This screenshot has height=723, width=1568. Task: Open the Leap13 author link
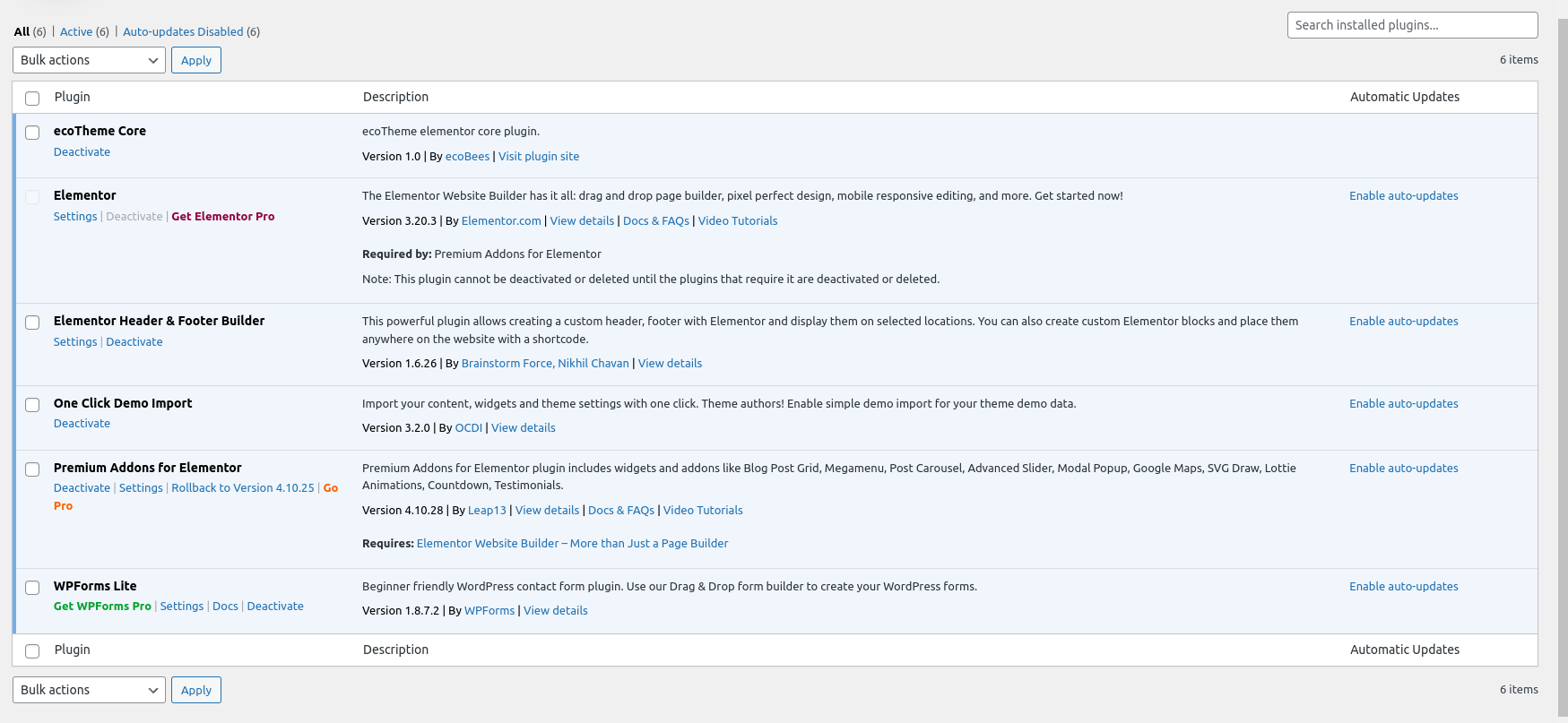[487, 510]
